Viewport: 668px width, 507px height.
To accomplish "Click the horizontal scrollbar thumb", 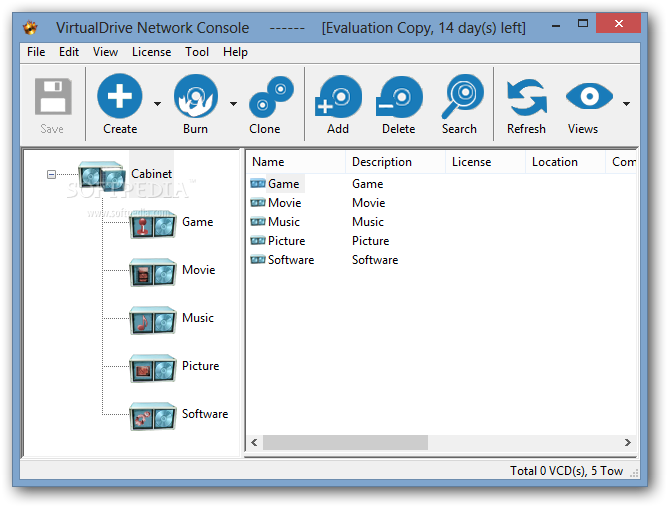I will [346, 442].
